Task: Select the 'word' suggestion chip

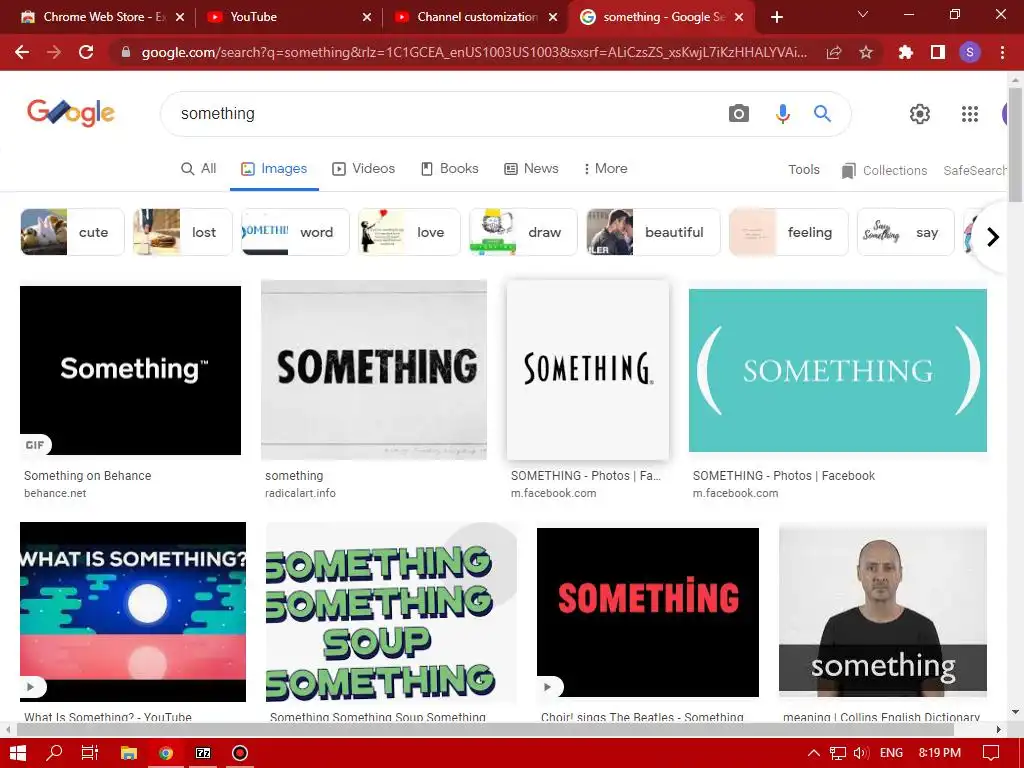Action: 295,232
